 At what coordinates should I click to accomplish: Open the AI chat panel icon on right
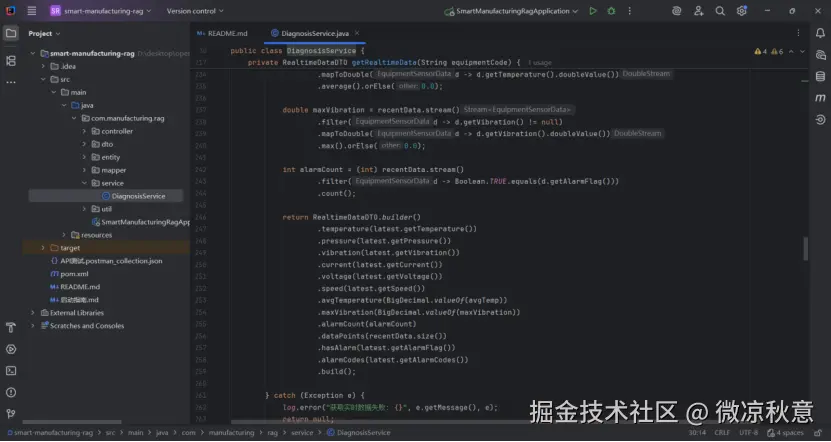pyautogui.click(x=820, y=55)
